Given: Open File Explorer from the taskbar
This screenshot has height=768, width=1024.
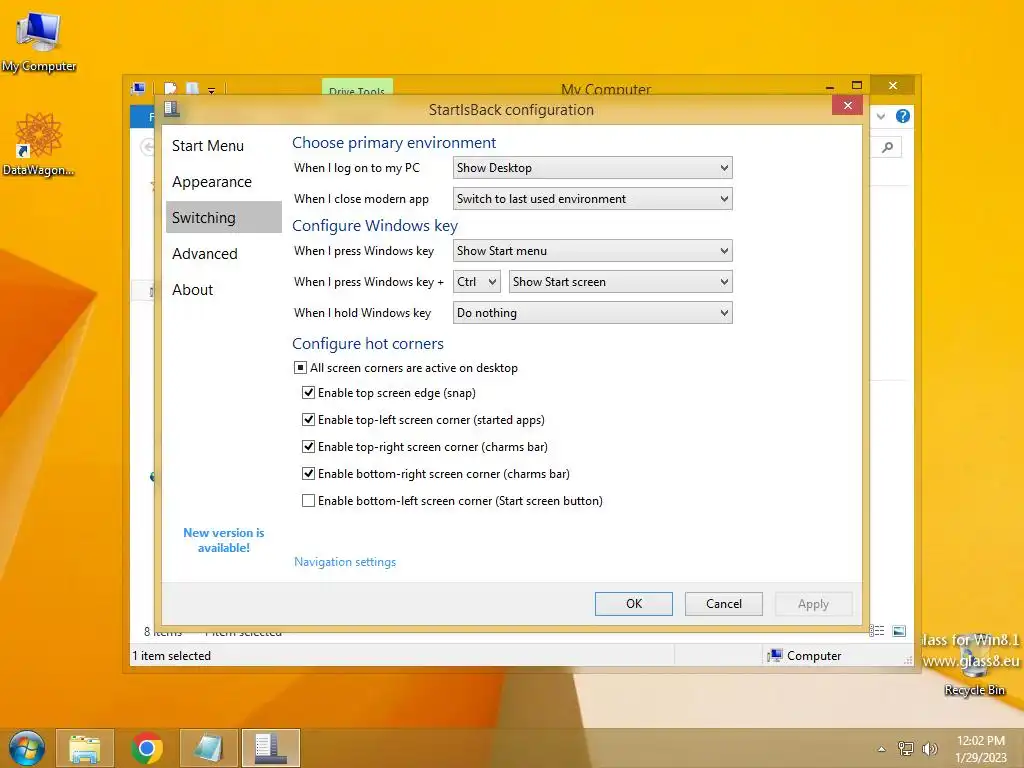Looking at the screenshot, I should click(85, 748).
